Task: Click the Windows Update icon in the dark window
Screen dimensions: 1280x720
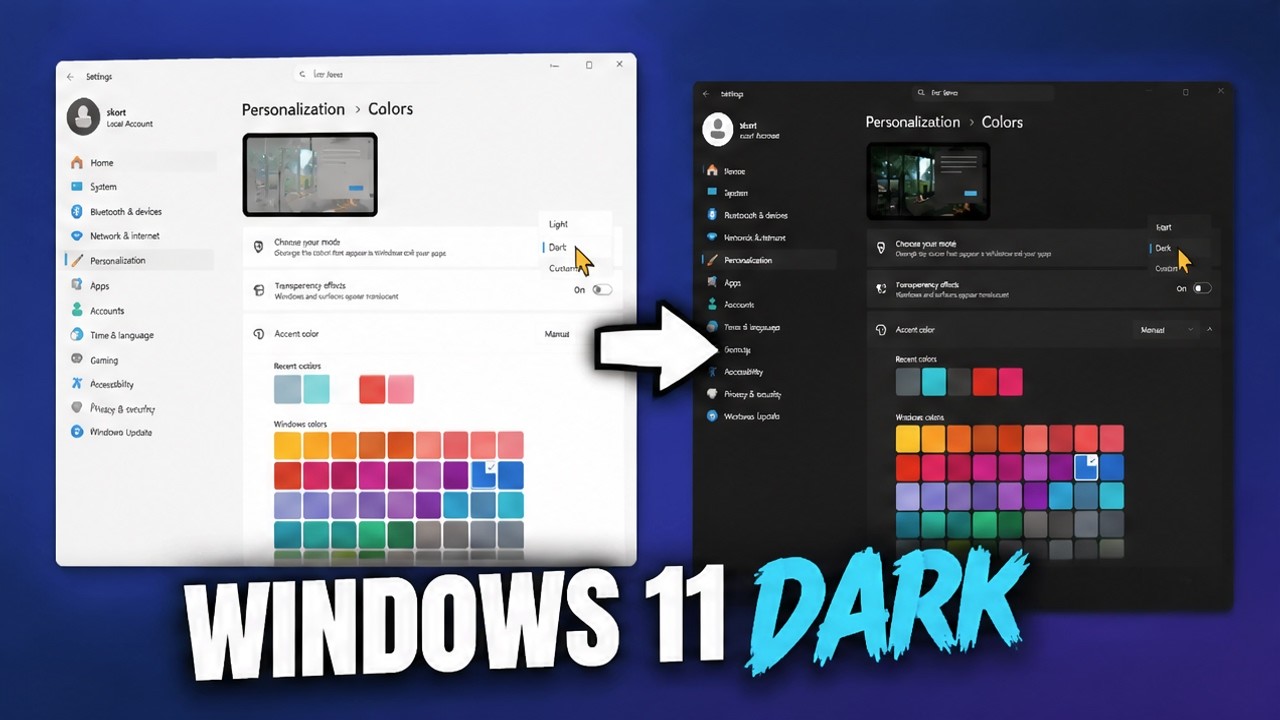Action: click(712, 416)
